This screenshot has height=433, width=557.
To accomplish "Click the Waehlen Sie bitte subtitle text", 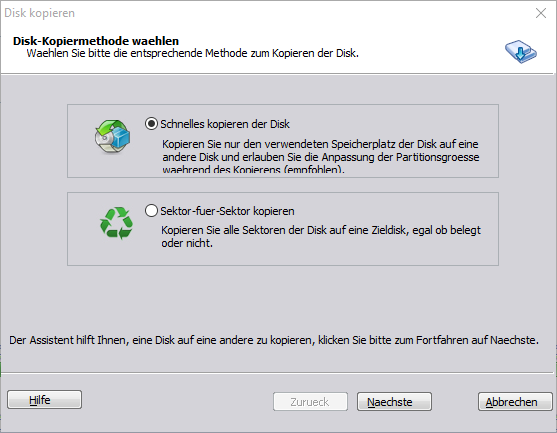I will (193, 53).
